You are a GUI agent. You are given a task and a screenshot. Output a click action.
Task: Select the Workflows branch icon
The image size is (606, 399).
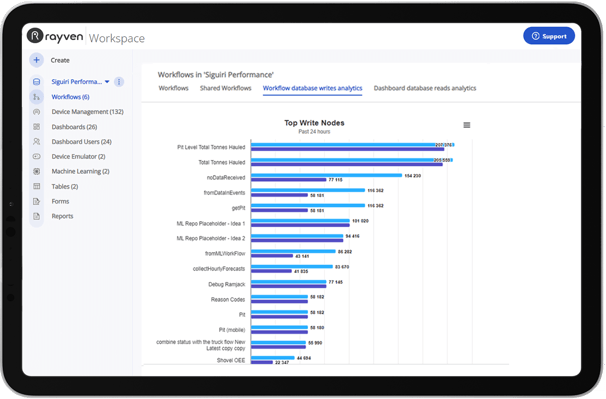point(36,97)
